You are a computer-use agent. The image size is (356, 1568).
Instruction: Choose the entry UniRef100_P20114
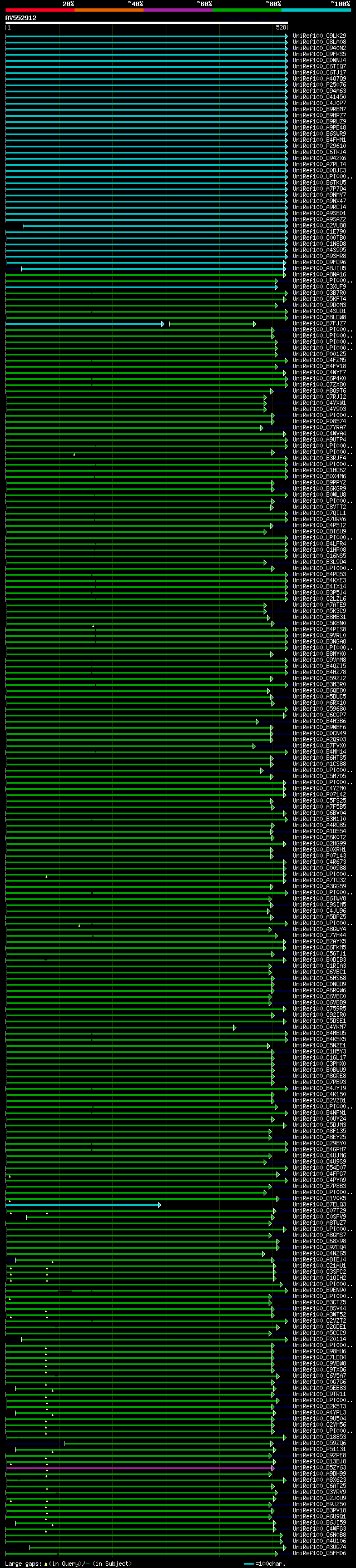click(319, 1339)
